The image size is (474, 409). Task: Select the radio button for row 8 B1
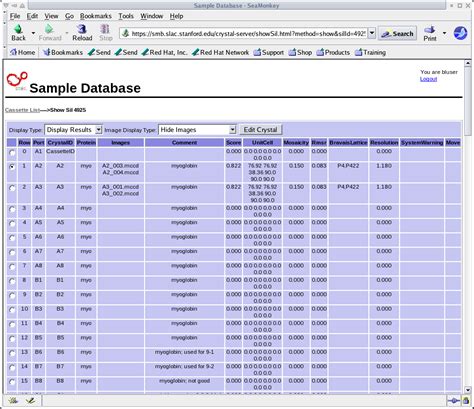[x=12, y=281]
